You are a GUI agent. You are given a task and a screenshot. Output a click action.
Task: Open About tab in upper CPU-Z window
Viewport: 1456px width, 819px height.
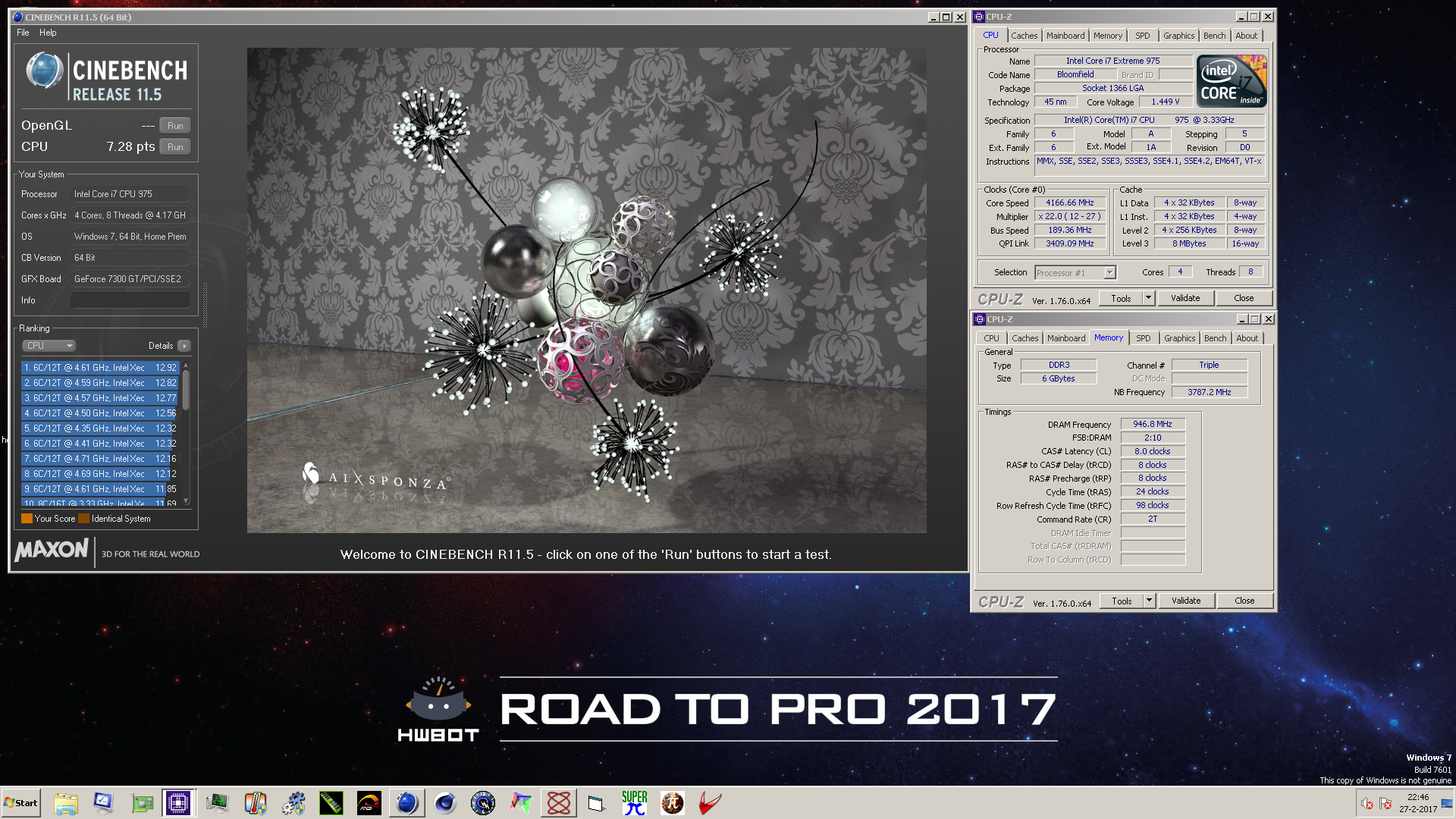(x=1246, y=36)
